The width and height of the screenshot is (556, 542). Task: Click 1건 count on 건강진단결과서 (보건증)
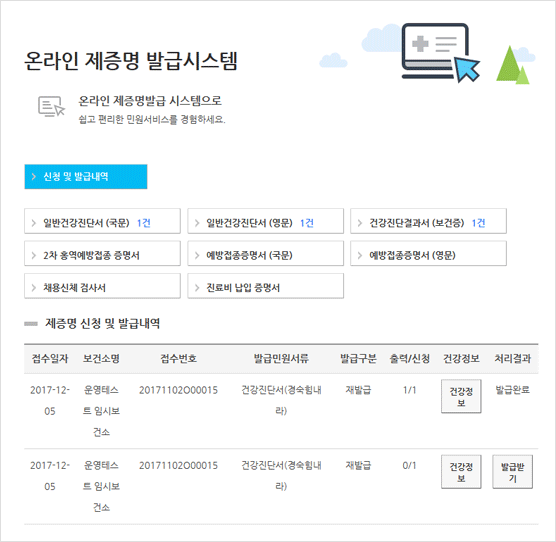click(x=478, y=223)
